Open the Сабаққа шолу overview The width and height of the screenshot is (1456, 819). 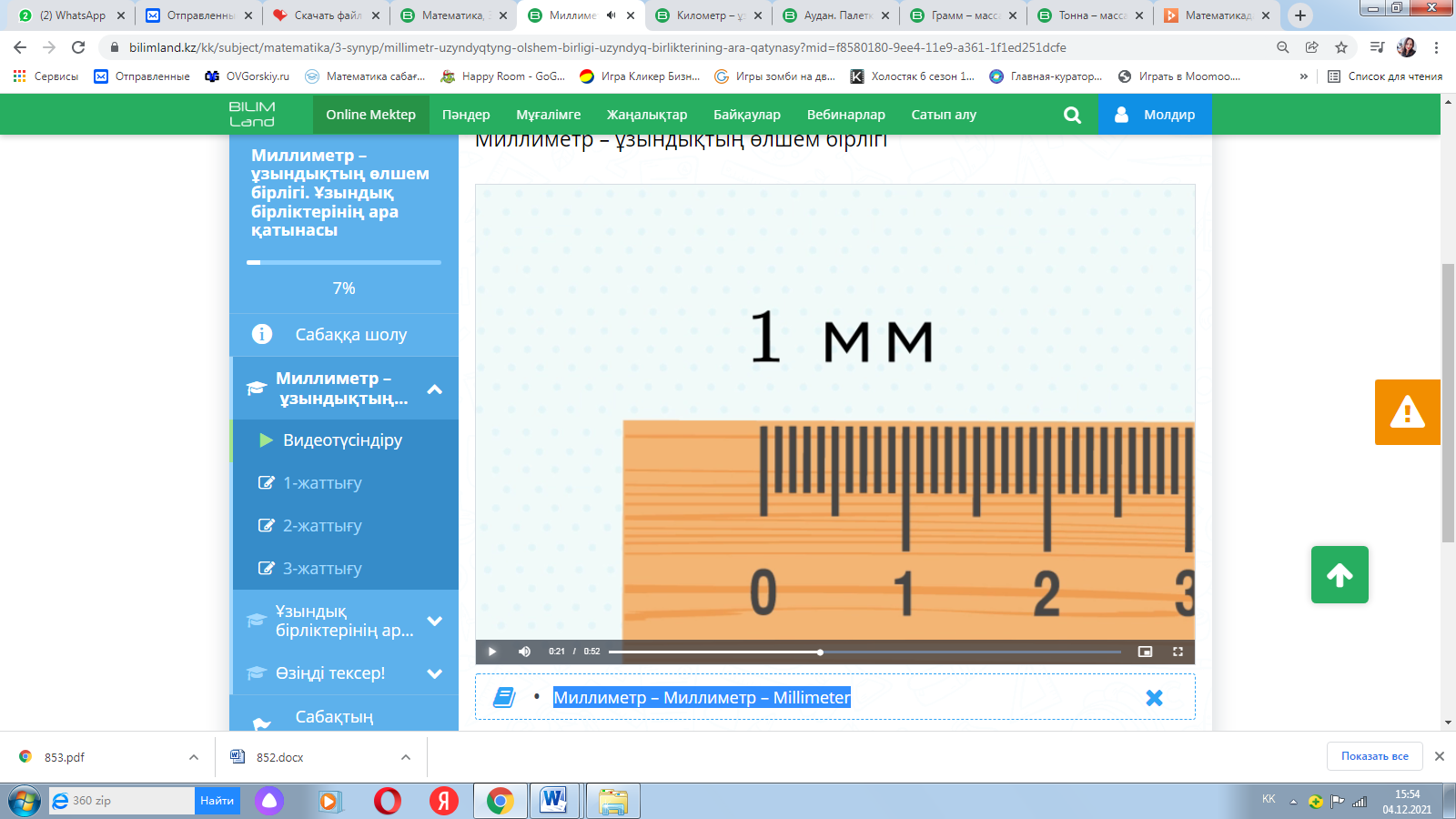(x=344, y=335)
